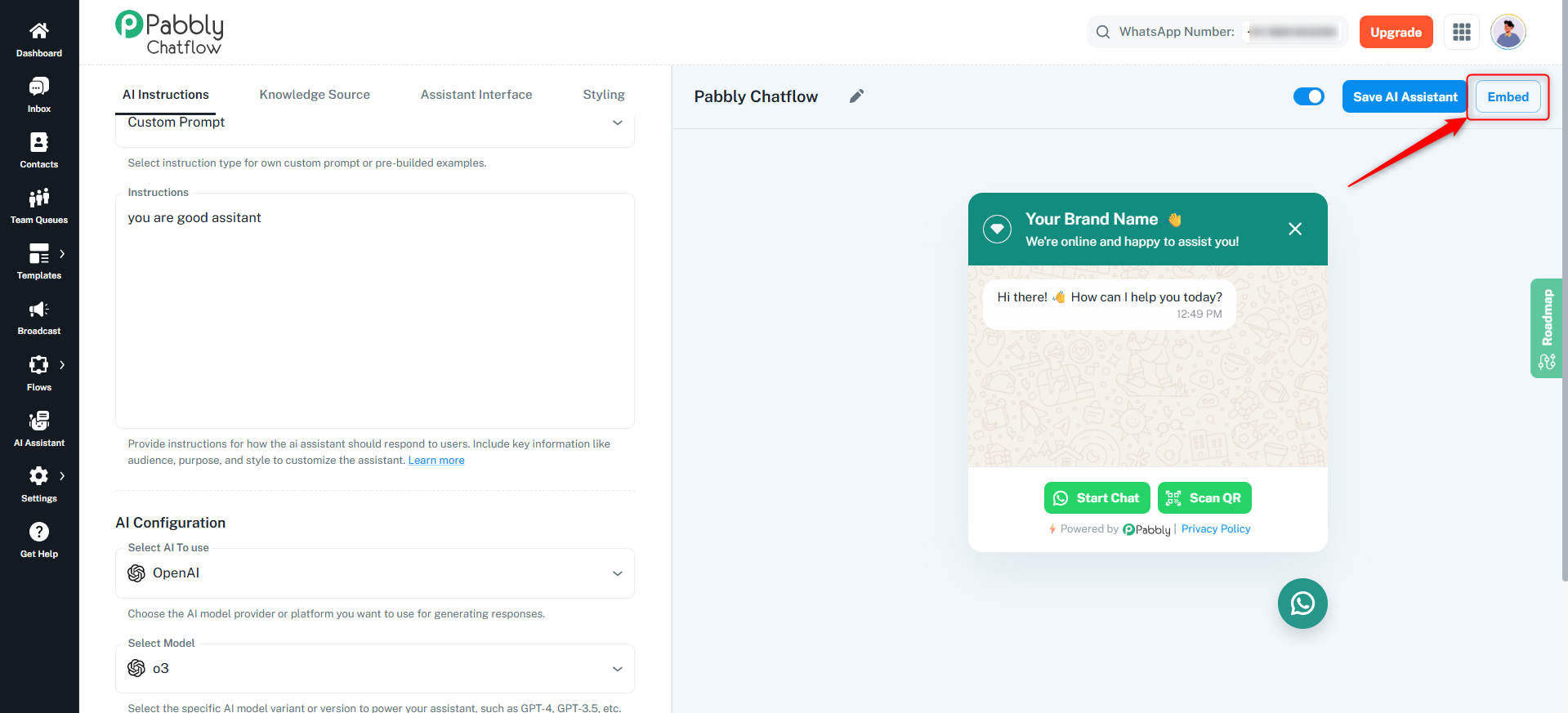Click the Get Help question icon
The image size is (1568, 713).
click(x=39, y=532)
